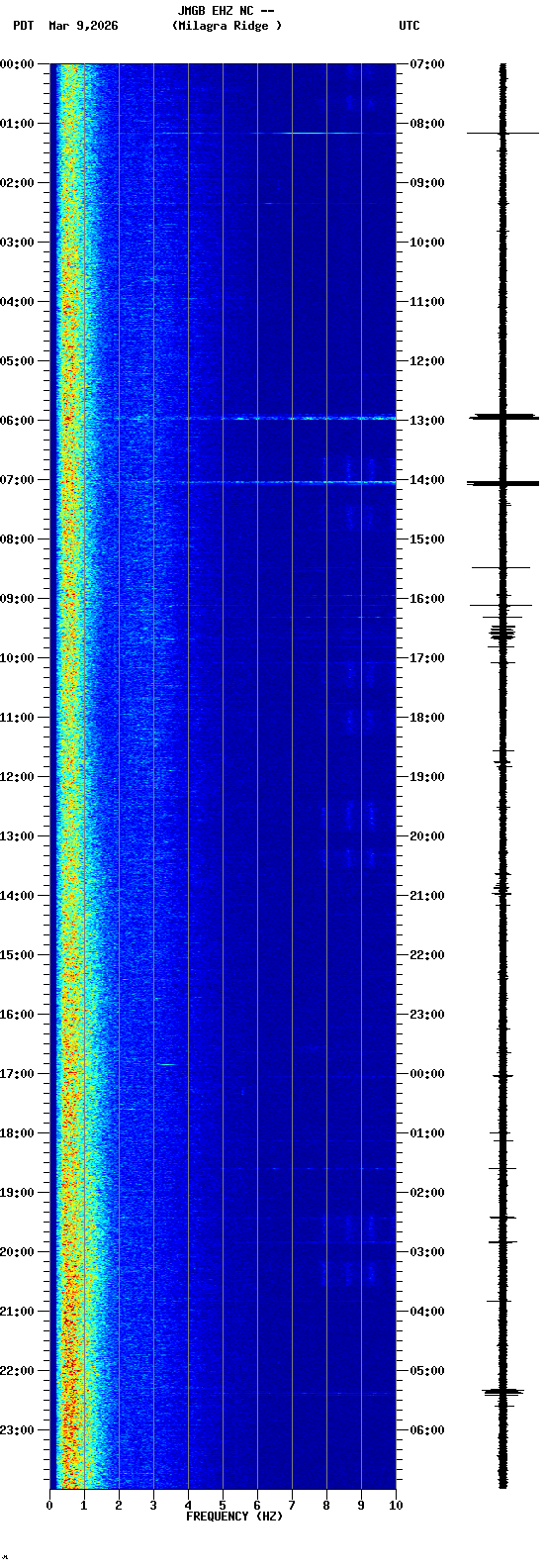Click the UTC axis label '05:00'
Screen dimensions: 546x1568
click(426, 1371)
